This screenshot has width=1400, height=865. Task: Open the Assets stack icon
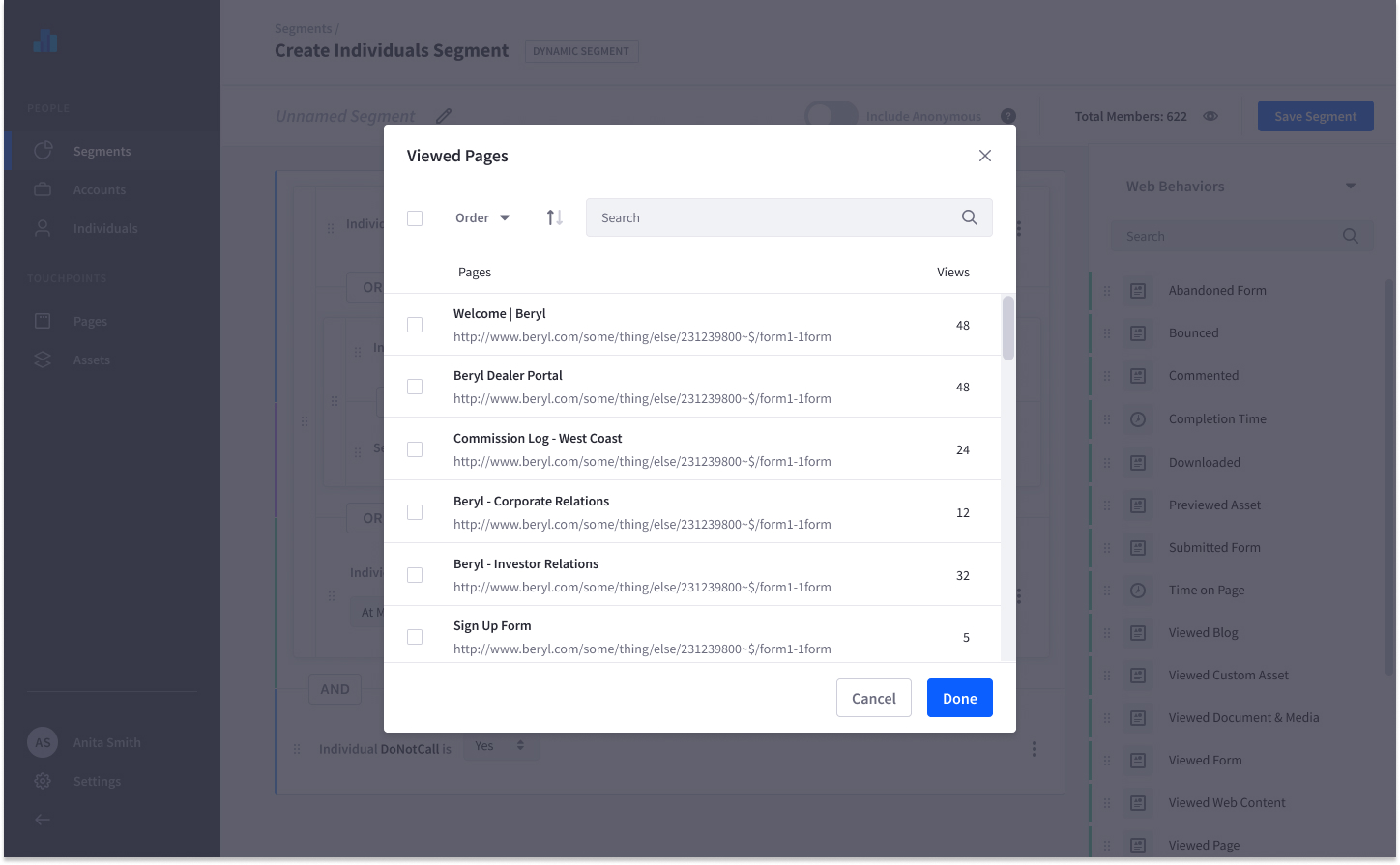pyautogui.click(x=42, y=360)
